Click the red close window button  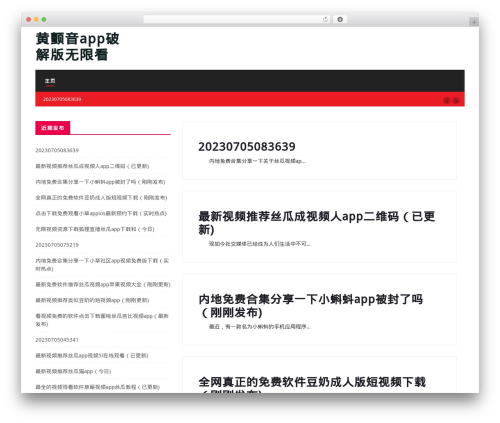[x=29, y=20]
